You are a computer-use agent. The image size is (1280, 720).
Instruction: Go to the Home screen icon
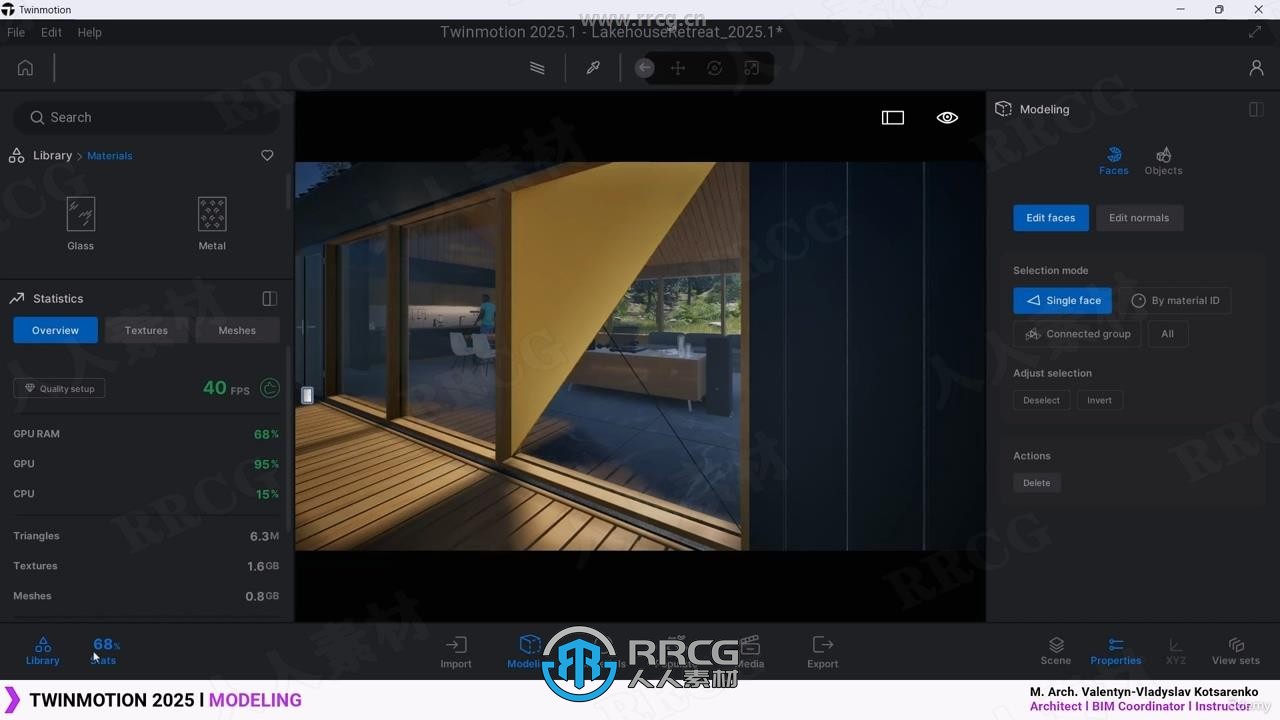[25, 68]
